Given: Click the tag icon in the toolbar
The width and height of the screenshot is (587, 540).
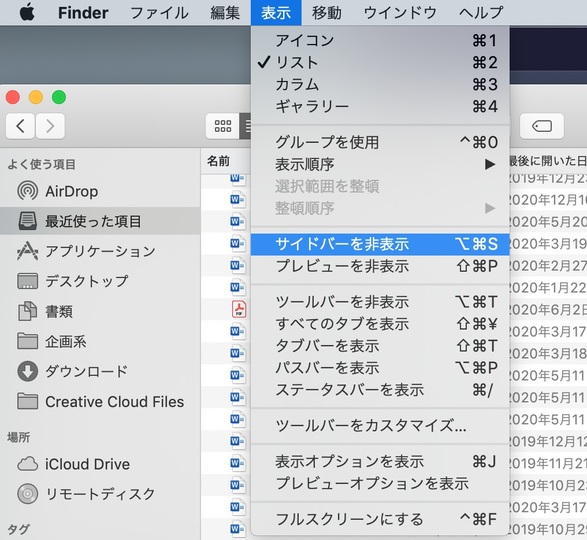Looking at the screenshot, I should tap(542, 126).
